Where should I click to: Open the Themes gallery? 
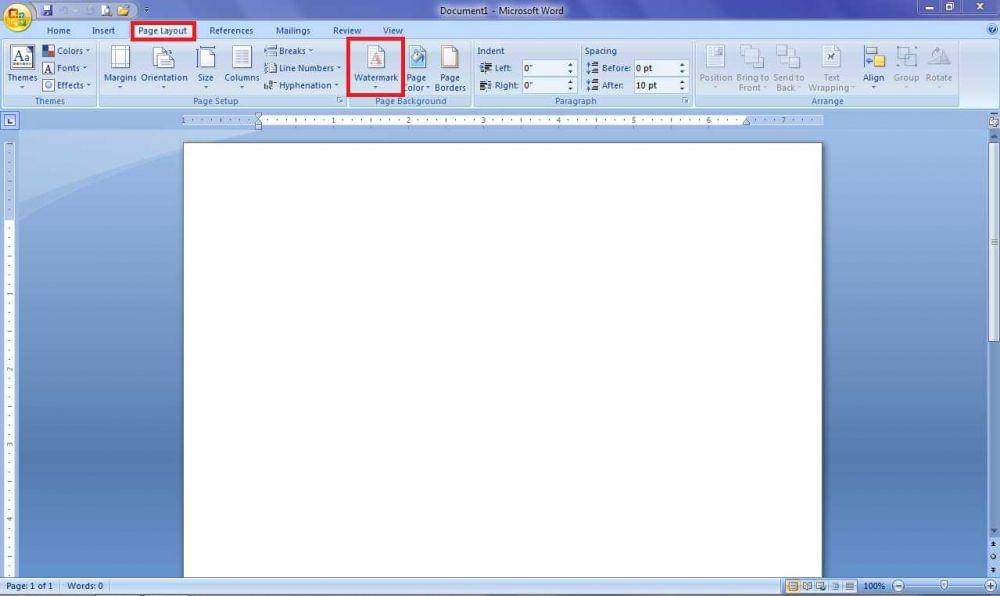(x=22, y=66)
